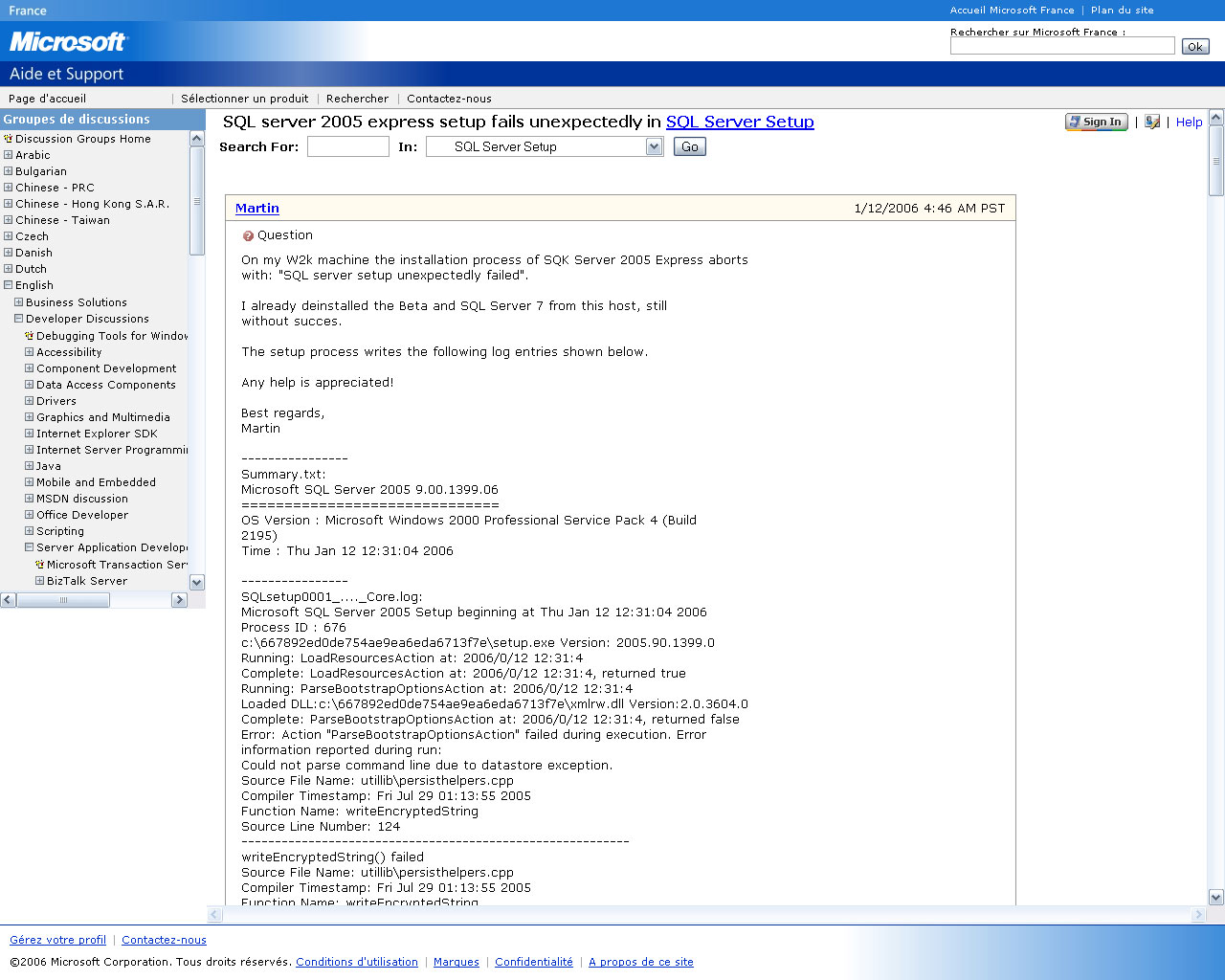Viewport: 1225px width, 980px height.
Task: Open the edit profile icon beside Sign In
Action: pos(1152,122)
